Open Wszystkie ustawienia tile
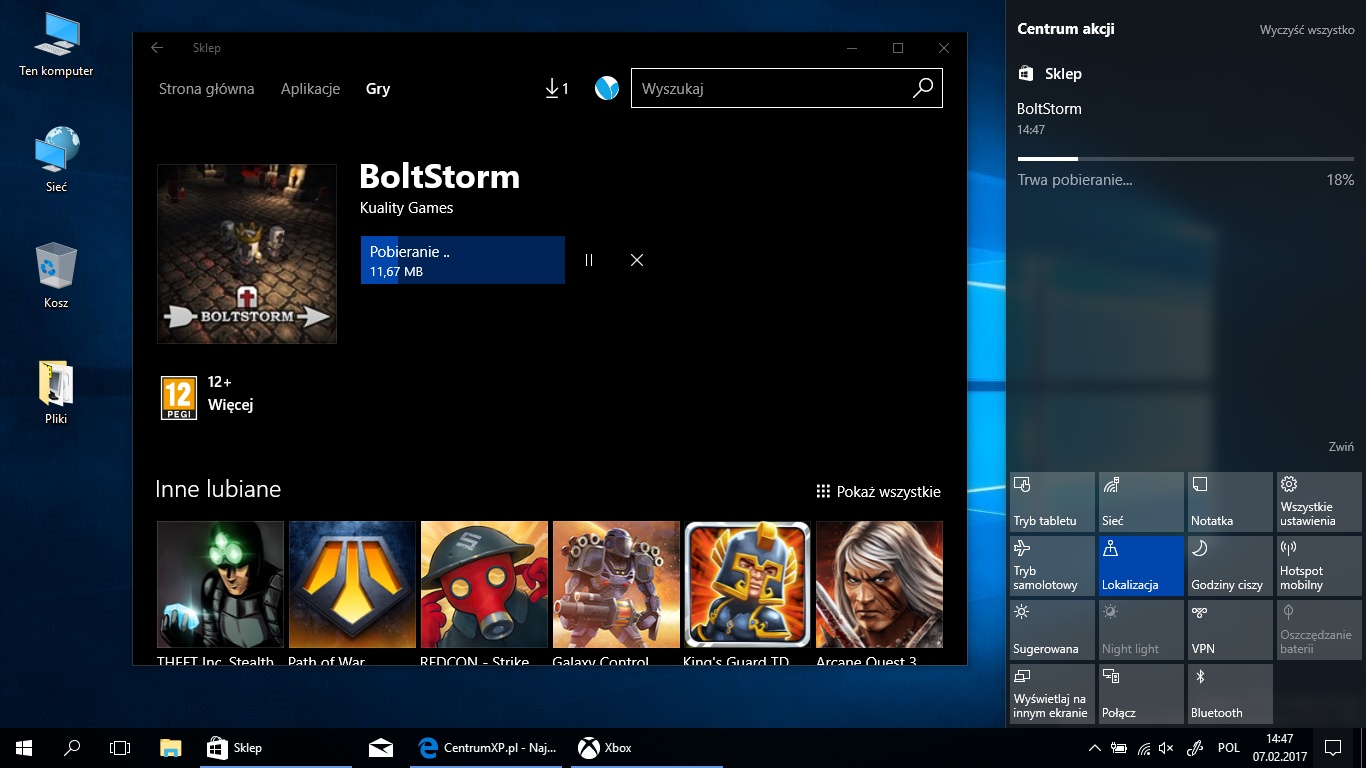The width and height of the screenshot is (1366, 768). [x=1319, y=502]
